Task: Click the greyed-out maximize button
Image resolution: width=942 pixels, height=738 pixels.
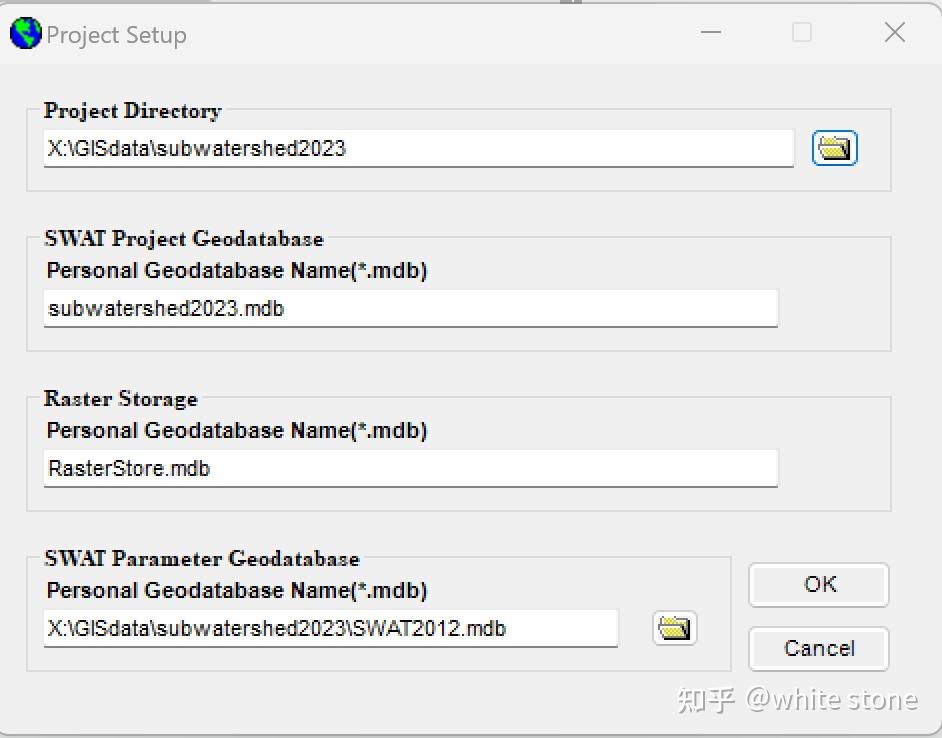Action: (x=802, y=33)
